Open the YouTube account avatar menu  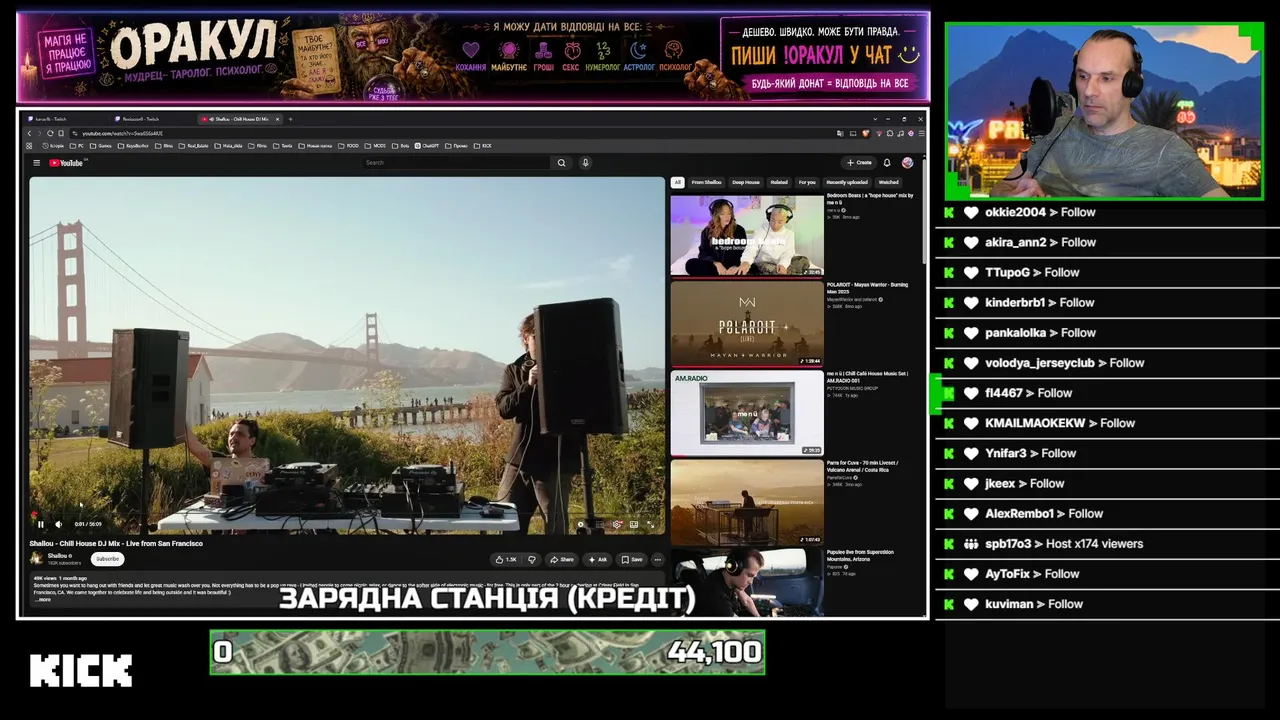[x=907, y=163]
